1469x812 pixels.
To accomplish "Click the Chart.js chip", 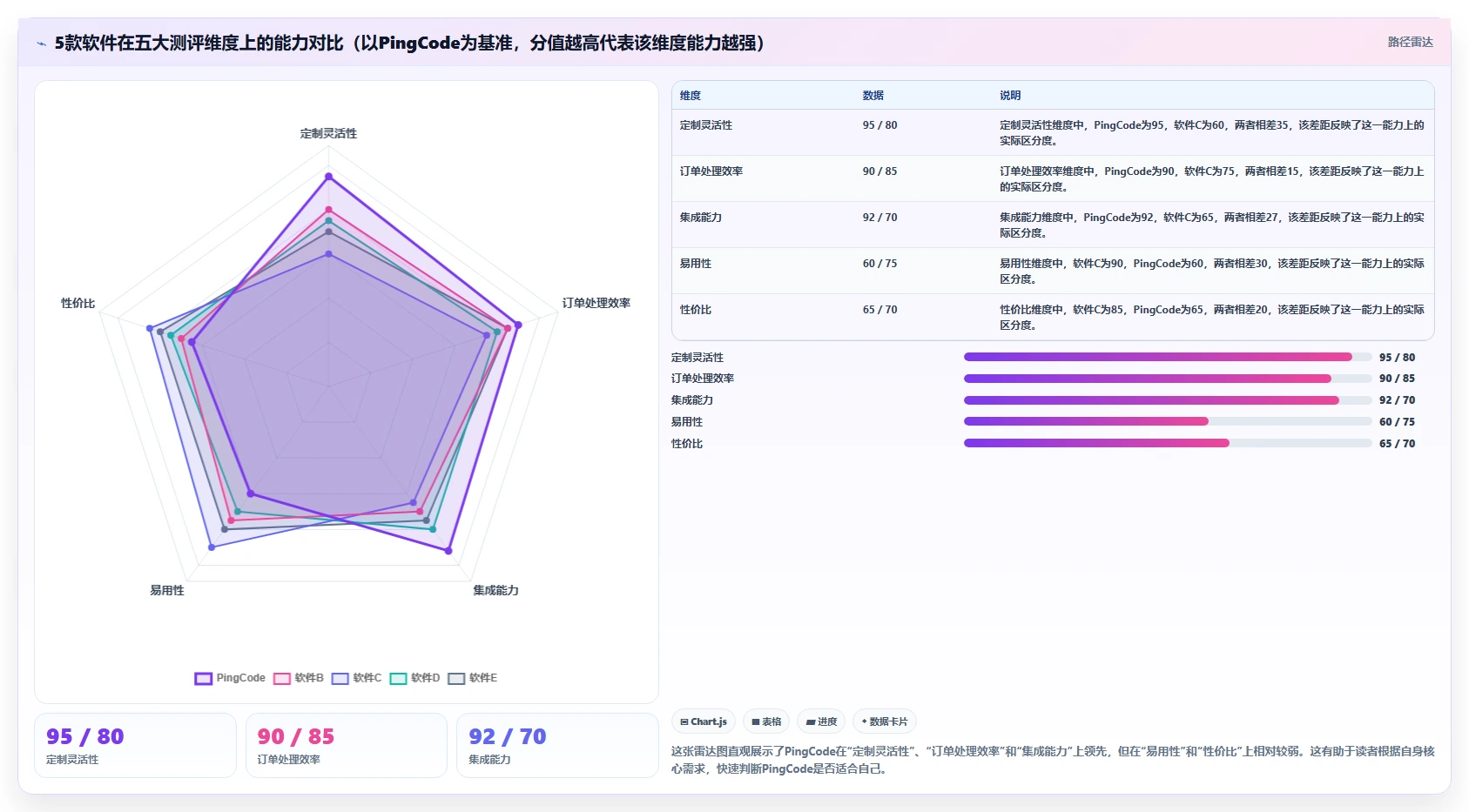I will click(x=704, y=721).
